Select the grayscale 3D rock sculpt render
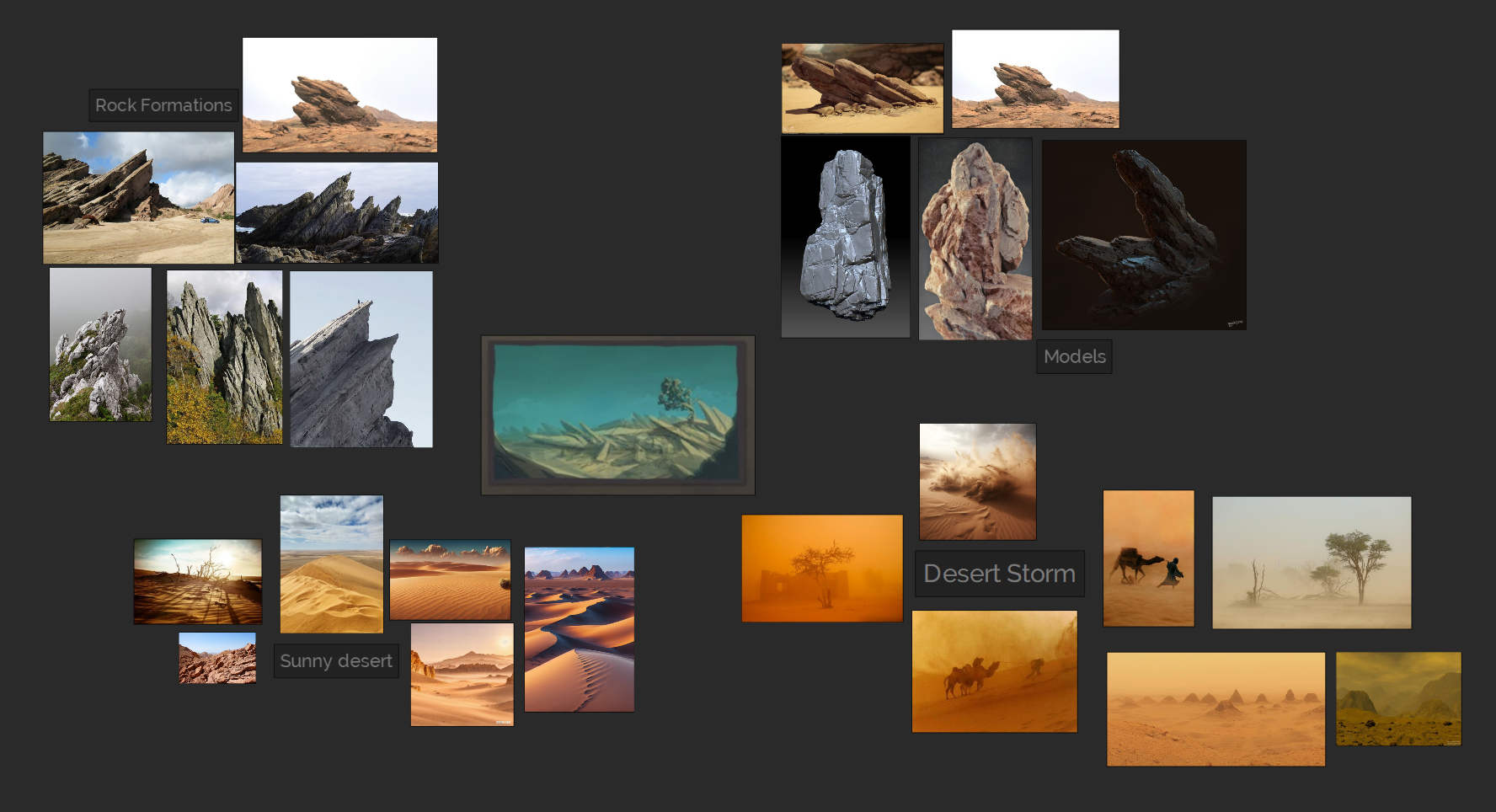The width and height of the screenshot is (1496, 812). [x=845, y=237]
